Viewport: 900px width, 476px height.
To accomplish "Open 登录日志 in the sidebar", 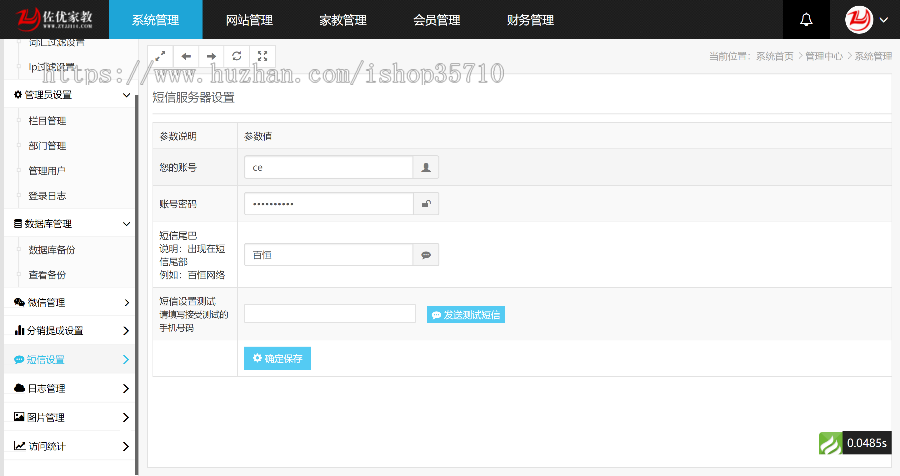I will (48, 196).
